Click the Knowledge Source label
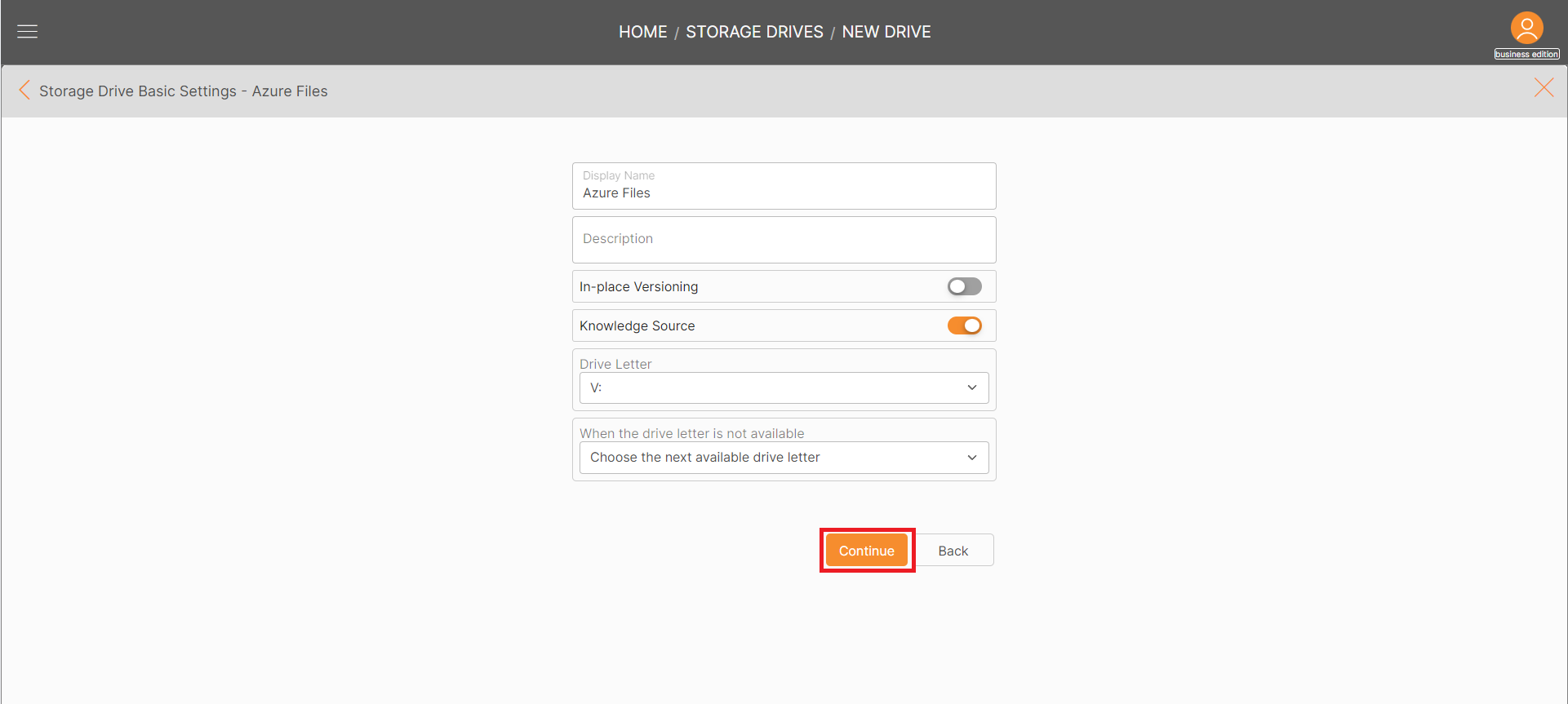This screenshot has height=704, width=1568. pyautogui.click(x=637, y=325)
